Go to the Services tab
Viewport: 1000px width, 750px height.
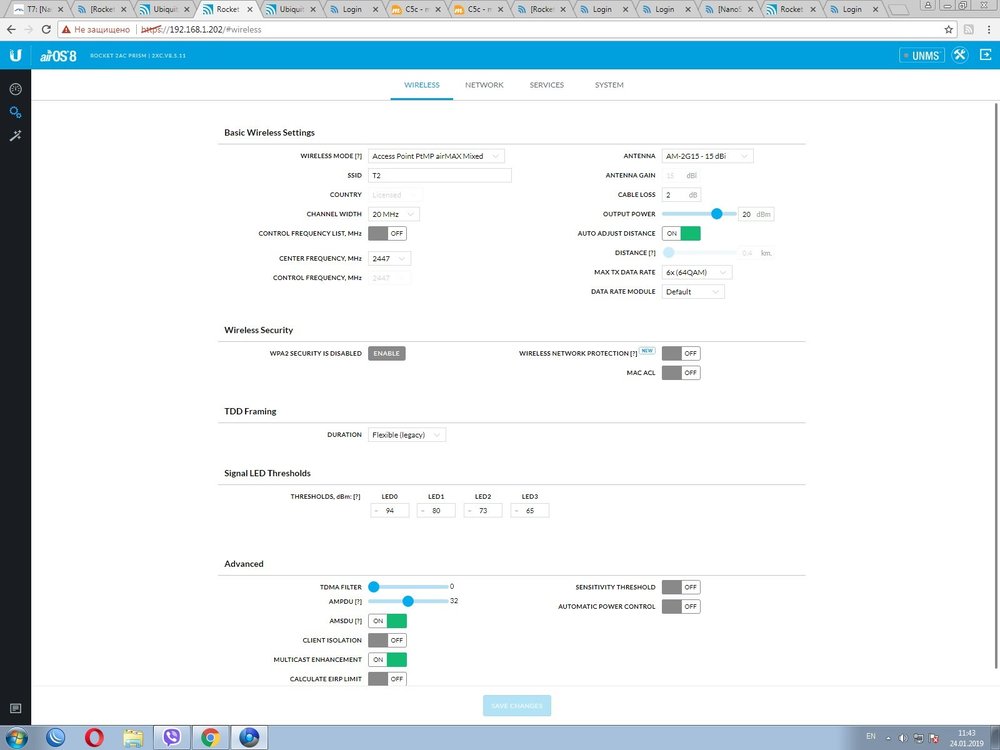tap(546, 85)
